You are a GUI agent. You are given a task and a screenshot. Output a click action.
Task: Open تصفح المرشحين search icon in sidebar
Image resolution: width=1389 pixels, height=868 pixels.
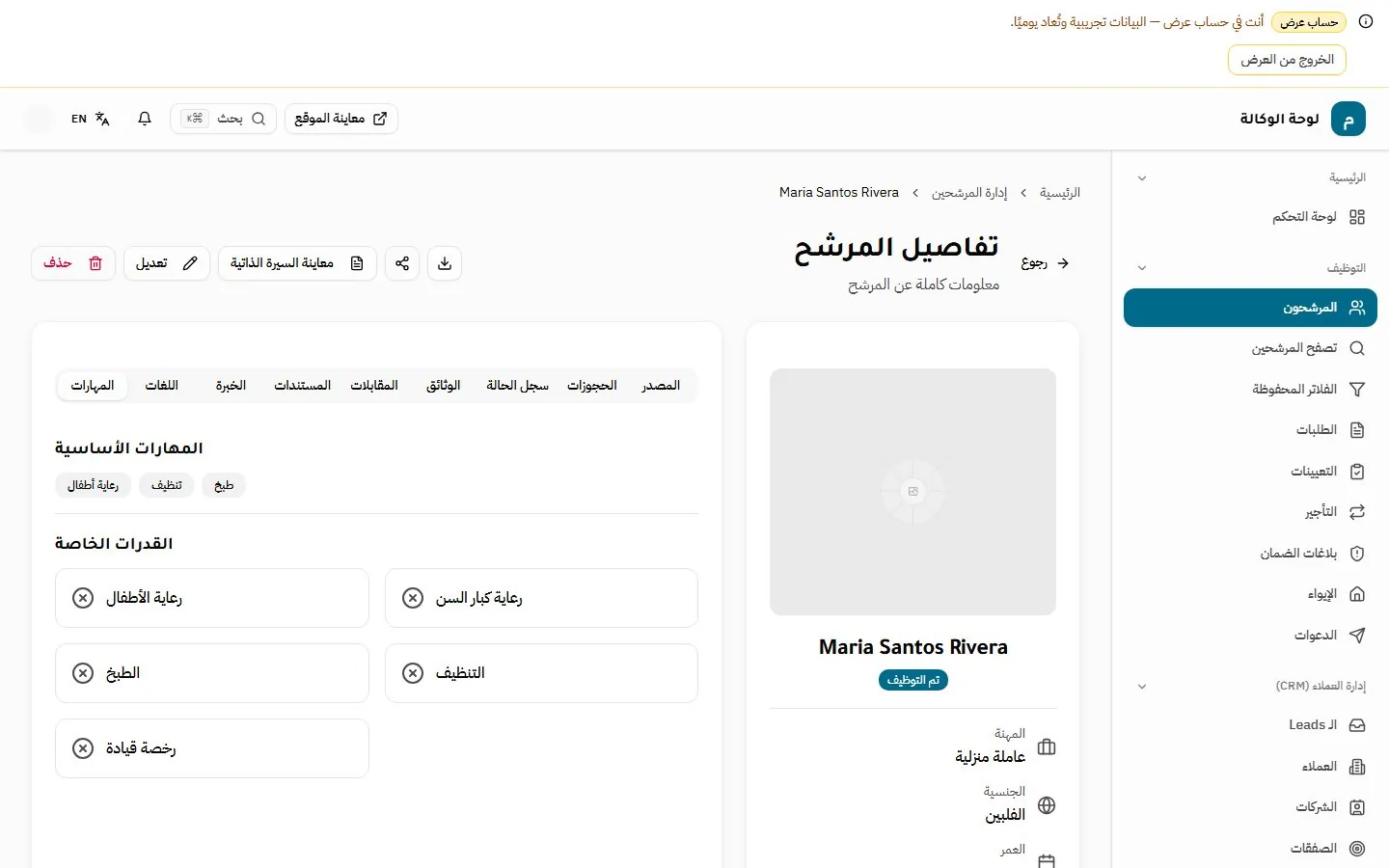1357,348
